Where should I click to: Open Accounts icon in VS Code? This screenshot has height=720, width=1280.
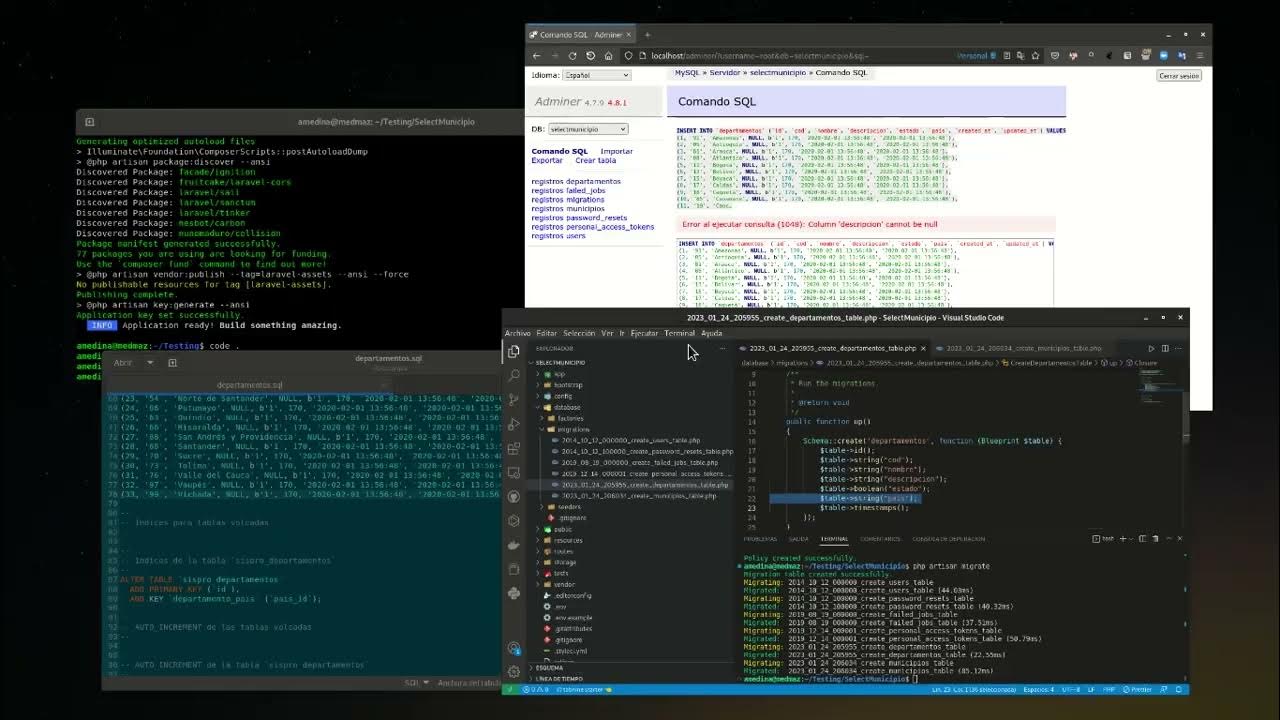tap(513, 649)
